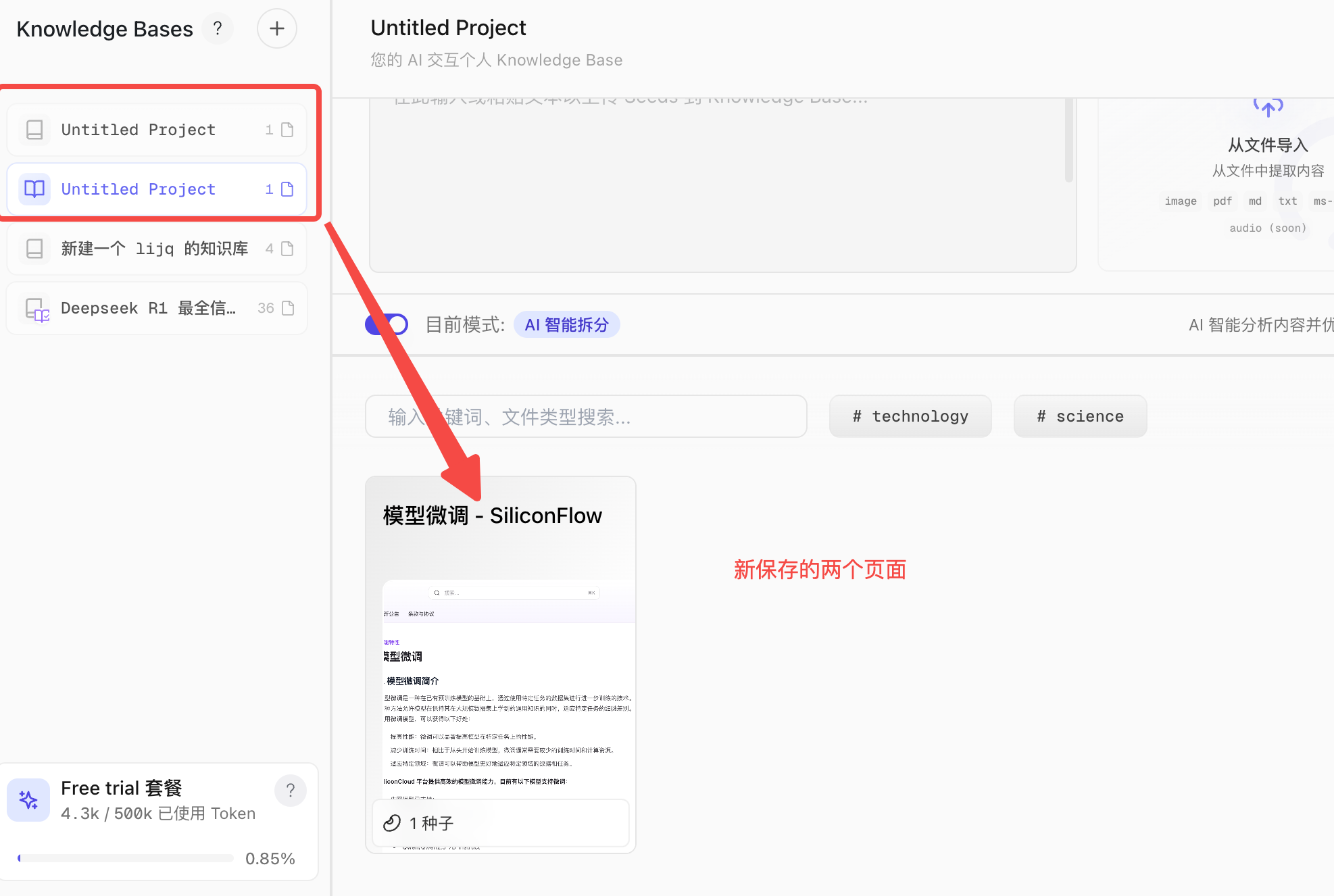Click document count icon next to 36

click(x=288, y=308)
